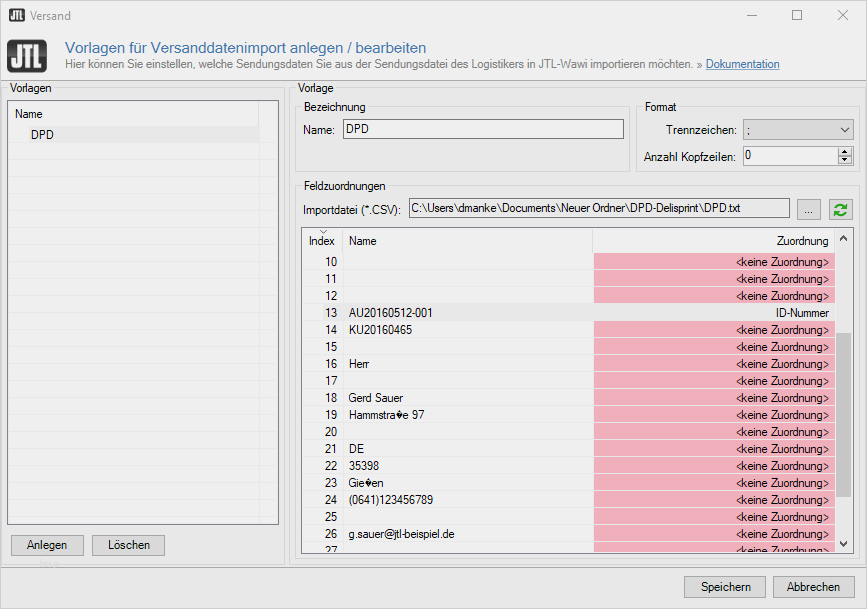Screen dimensions: 867x609
Task: Cancel the dialog with Abbrechen
Action: (814, 587)
